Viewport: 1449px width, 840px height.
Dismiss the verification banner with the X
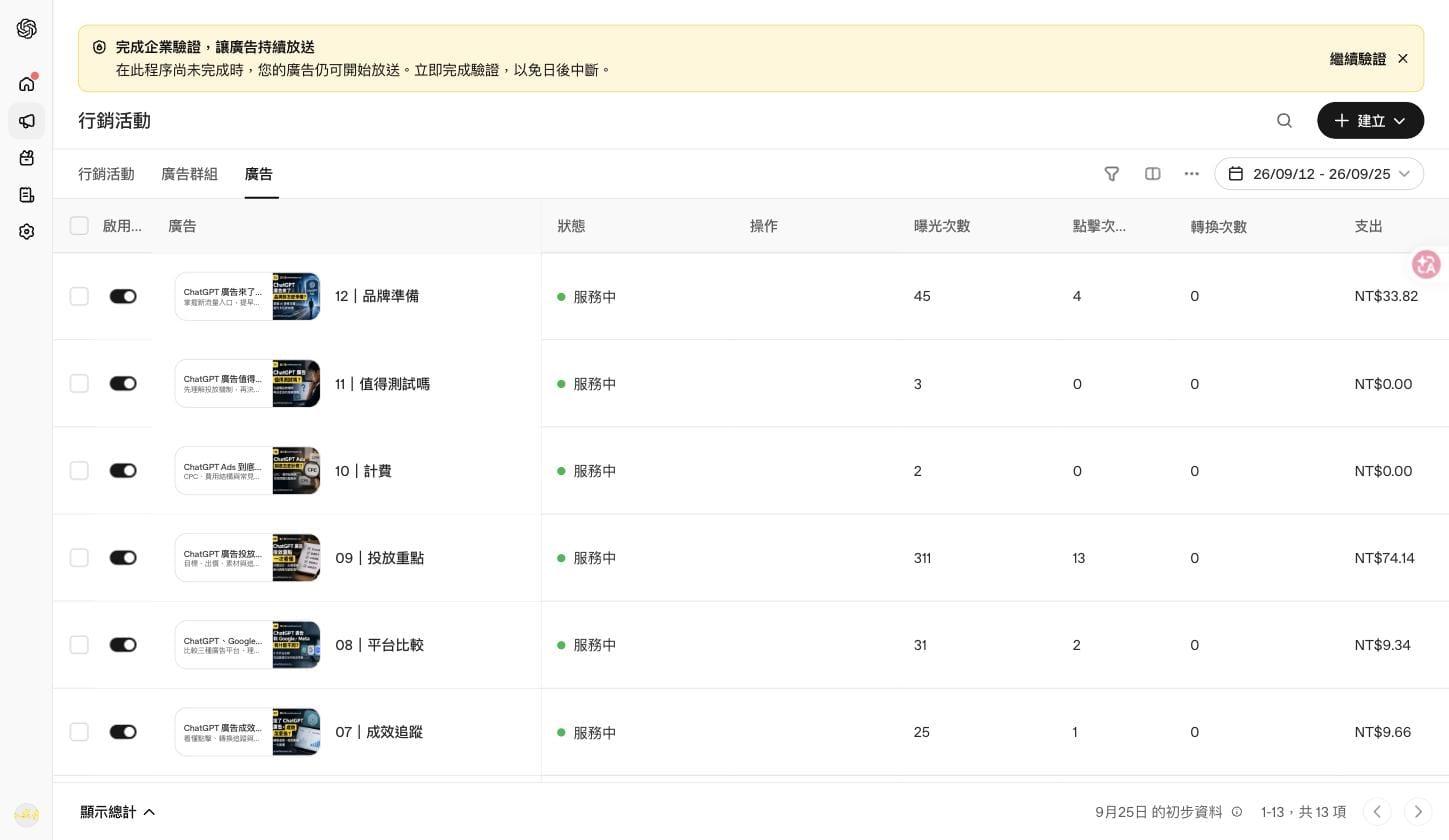[1403, 59]
